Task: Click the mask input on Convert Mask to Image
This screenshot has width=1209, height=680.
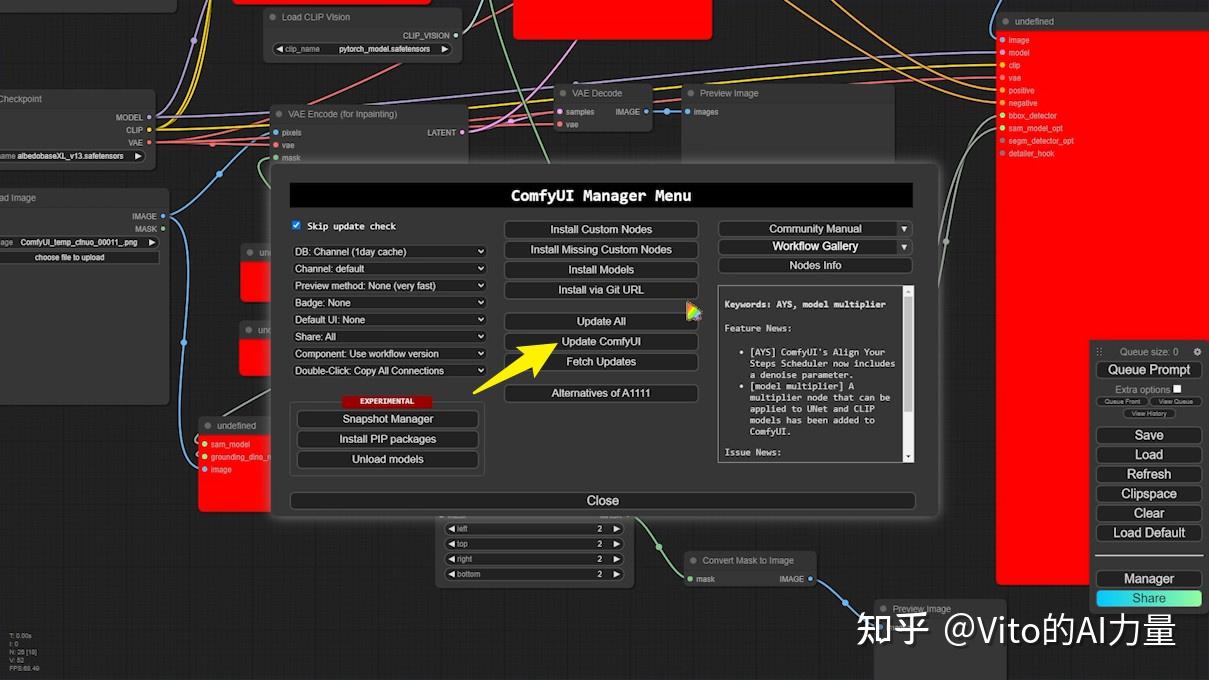Action: click(690, 578)
